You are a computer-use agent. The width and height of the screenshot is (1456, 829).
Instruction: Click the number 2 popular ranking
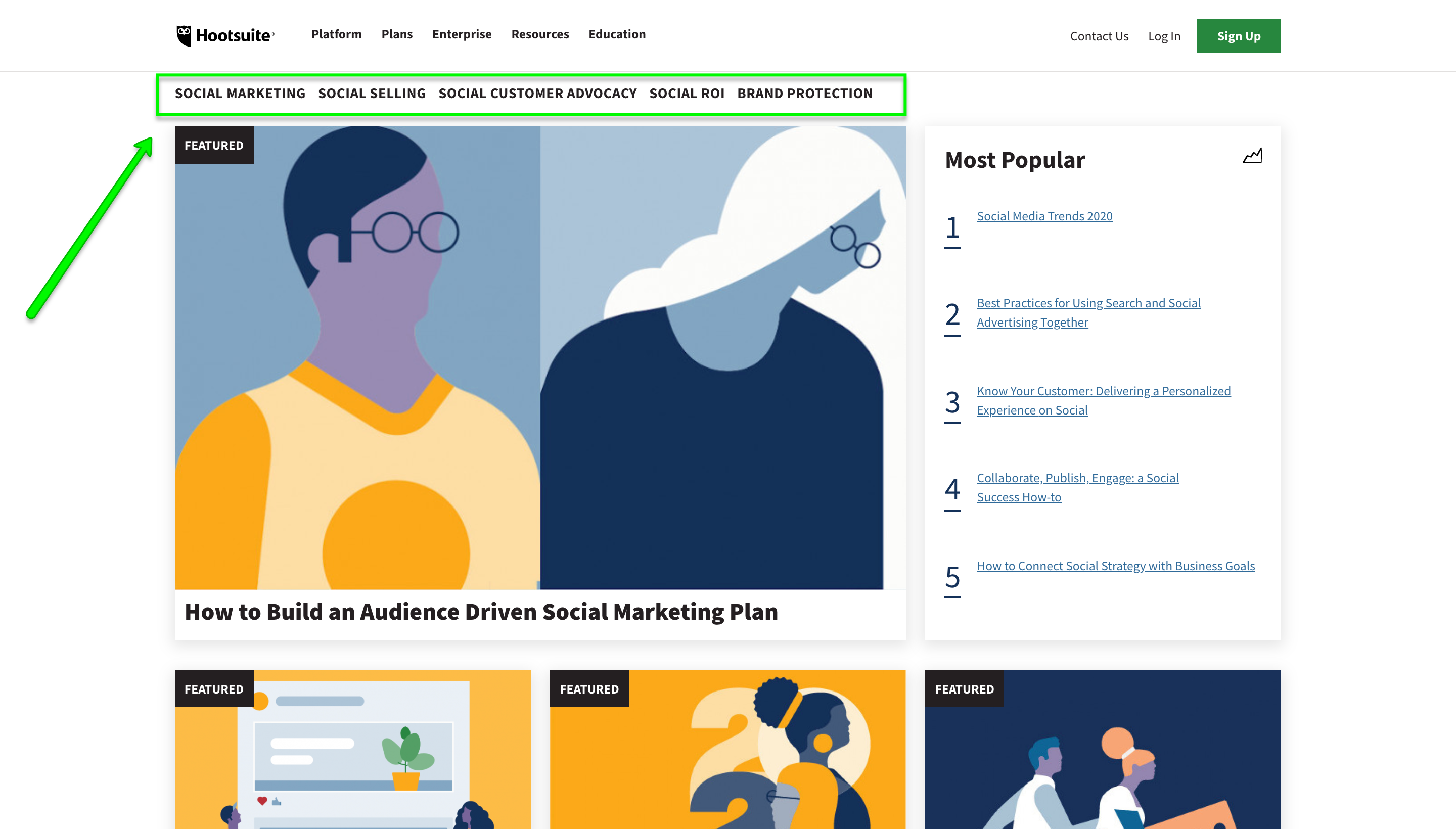[x=952, y=318]
